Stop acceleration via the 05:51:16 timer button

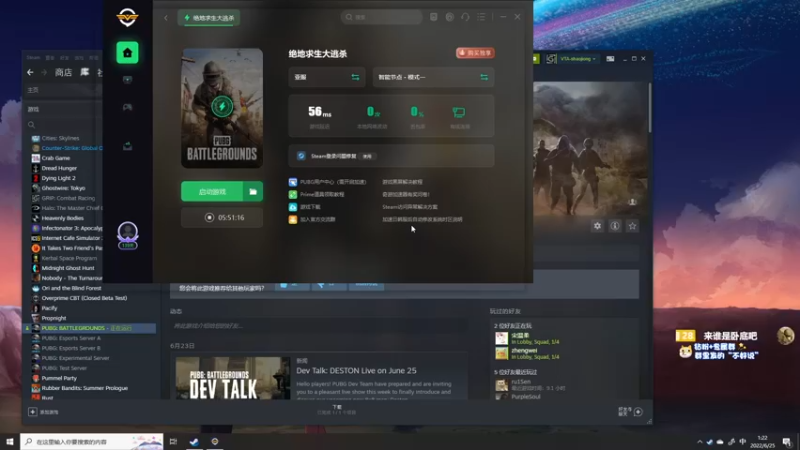pos(222,217)
